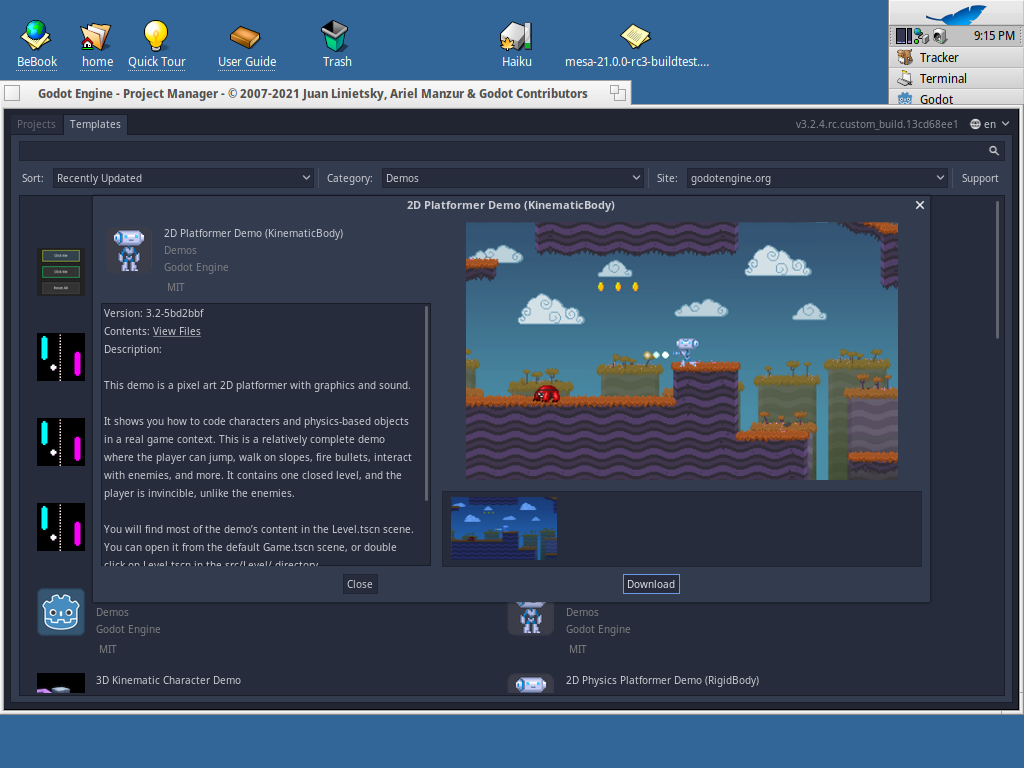1024x768 pixels.
Task: Click the robot asset icon in dialog
Action: coord(129,249)
